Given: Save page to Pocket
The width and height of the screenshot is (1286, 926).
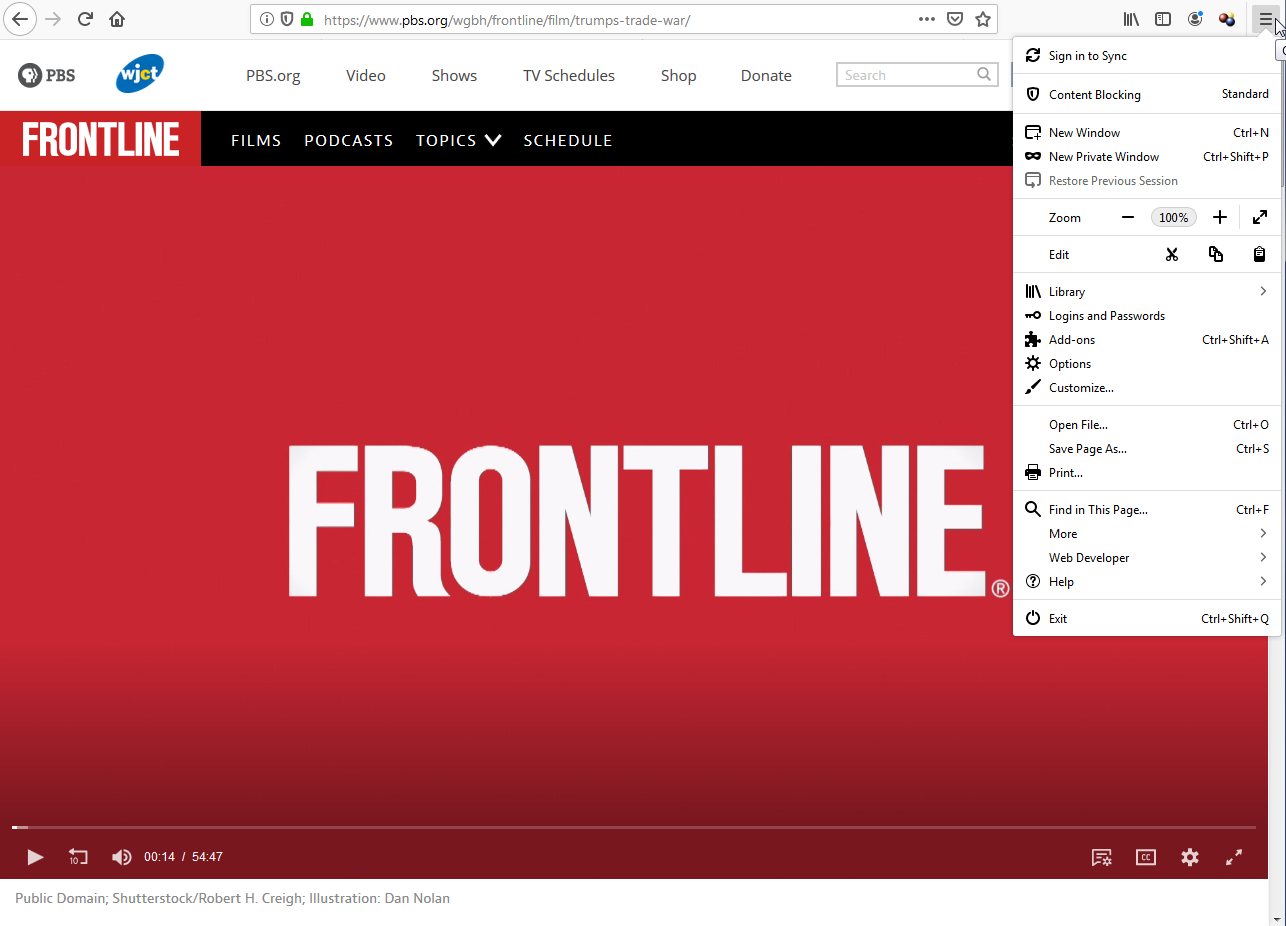Looking at the screenshot, I should (x=955, y=19).
